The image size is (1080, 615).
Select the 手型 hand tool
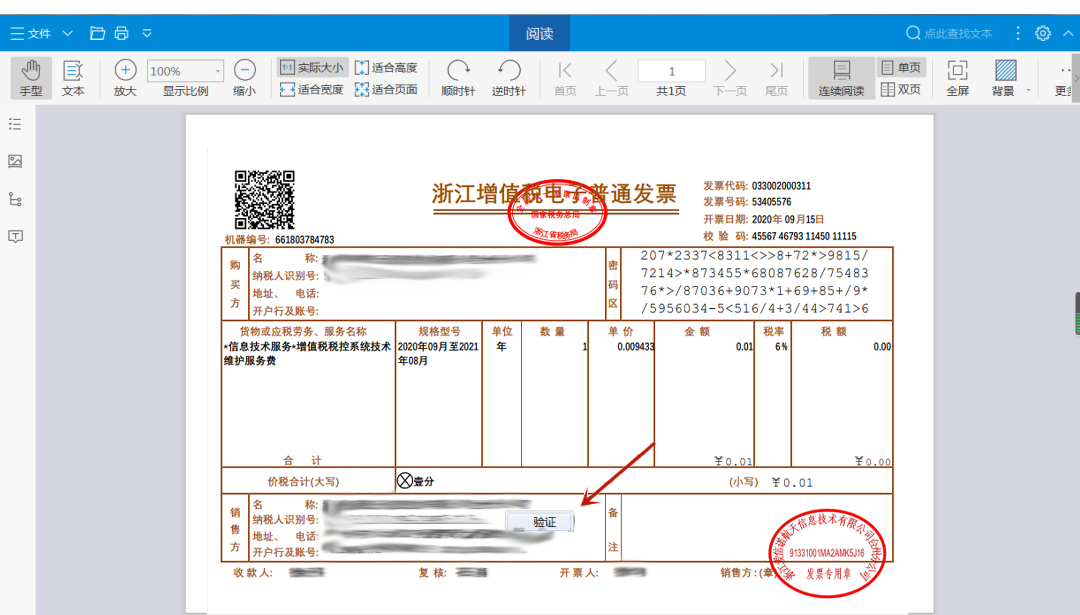coord(31,78)
